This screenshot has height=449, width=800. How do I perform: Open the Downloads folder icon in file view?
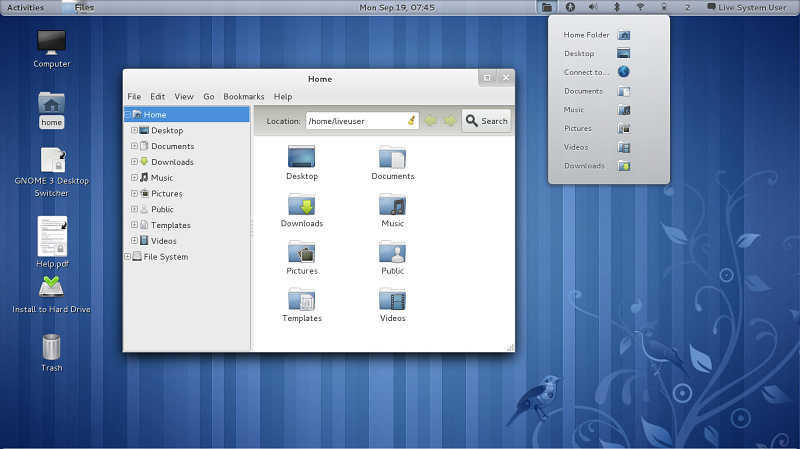coord(302,205)
